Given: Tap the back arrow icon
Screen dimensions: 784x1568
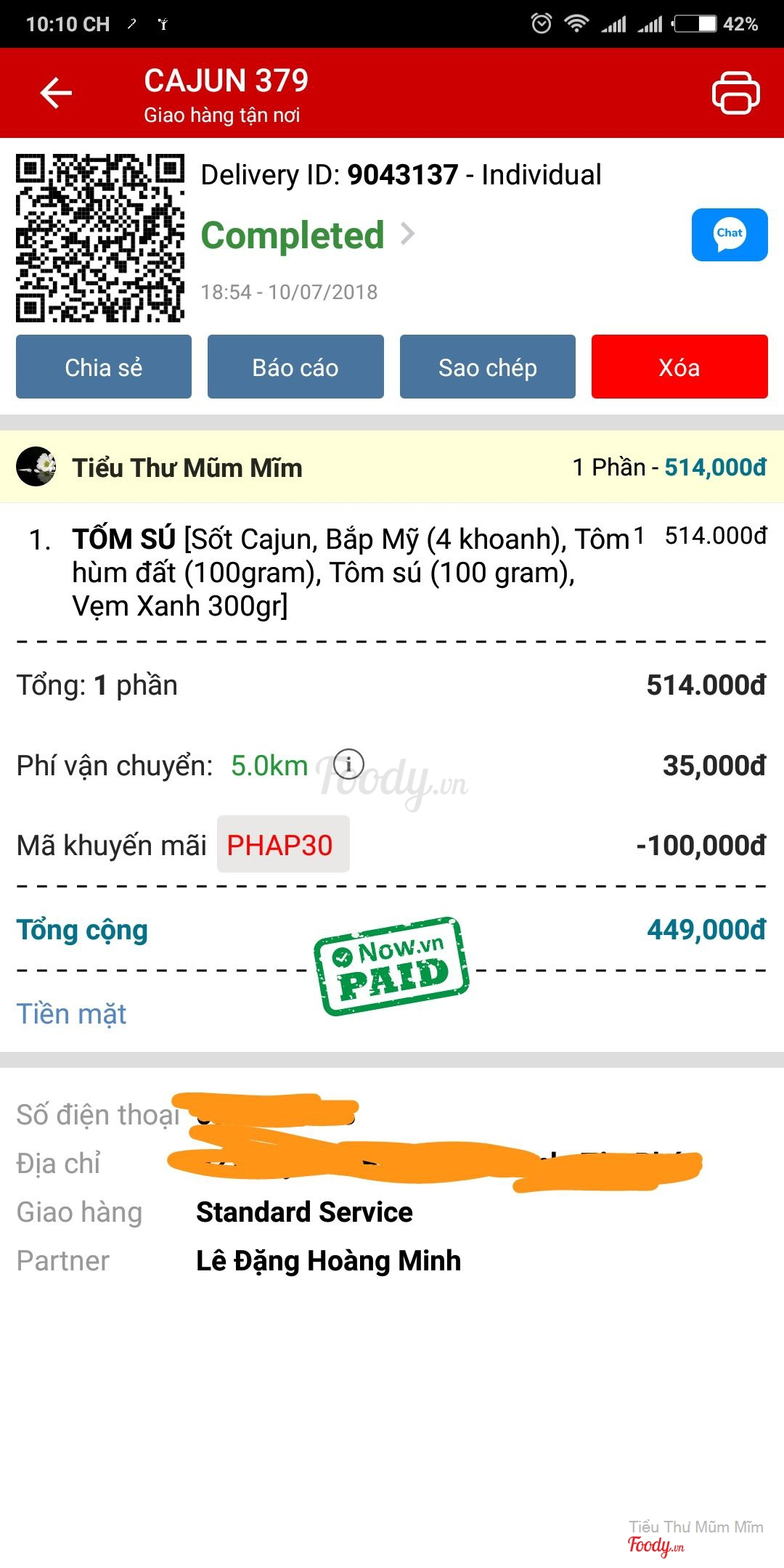Looking at the screenshot, I should click(56, 93).
